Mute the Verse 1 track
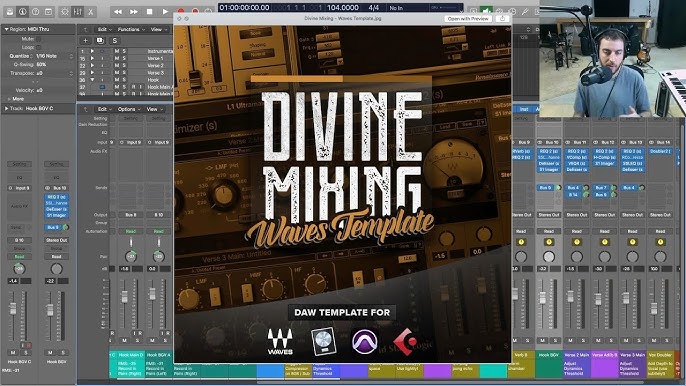This screenshot has height=386, width=686. pos(117,58)
